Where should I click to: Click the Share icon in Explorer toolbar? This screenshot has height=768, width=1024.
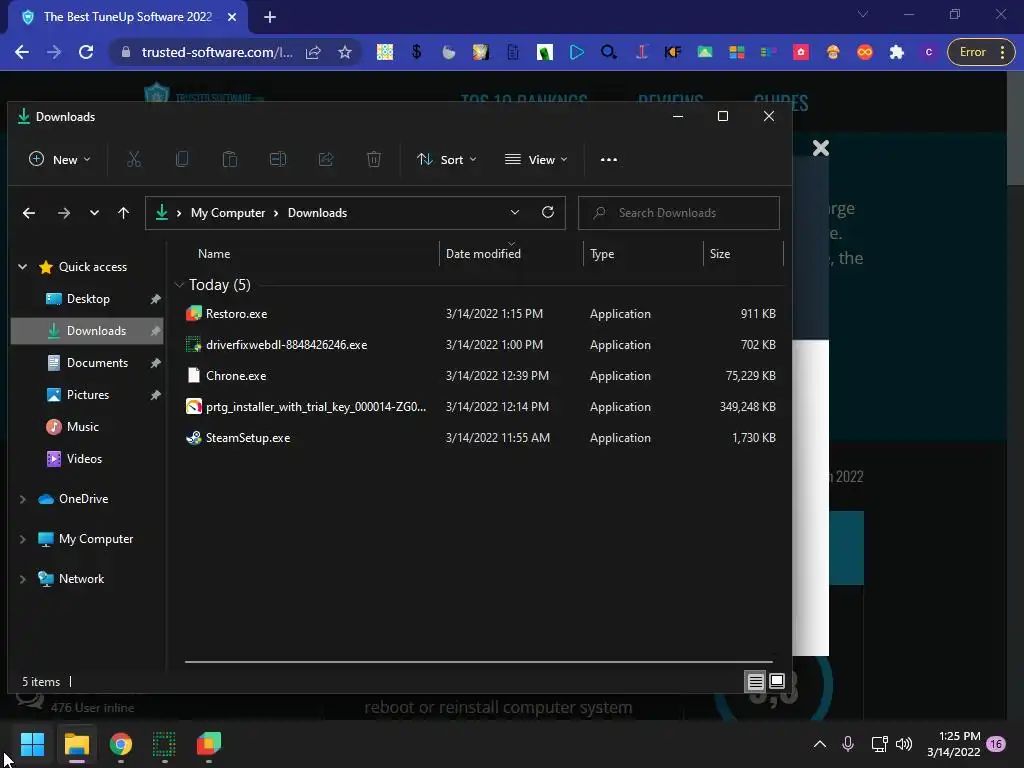coord(326,159)
